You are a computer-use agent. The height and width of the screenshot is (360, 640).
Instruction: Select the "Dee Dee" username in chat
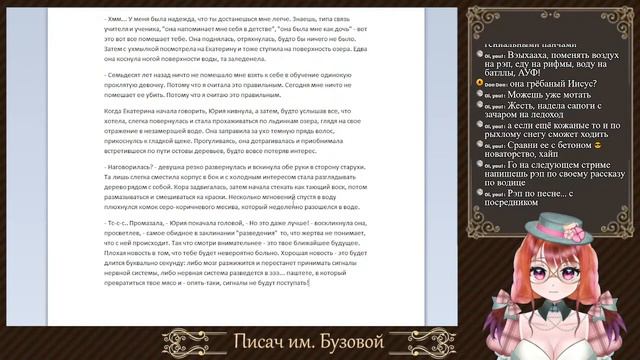click(496, 85)
